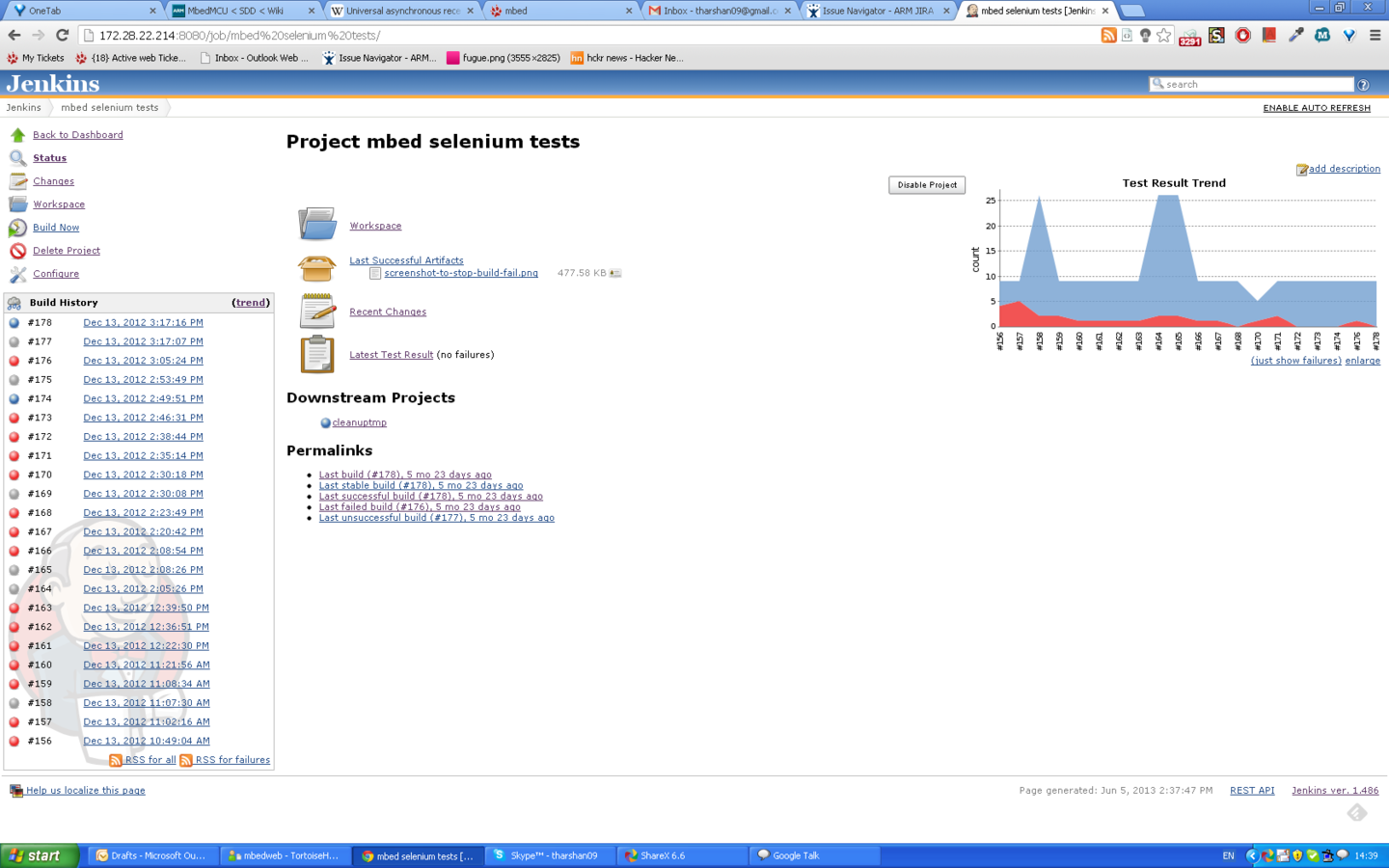The image size is (1389, 868).
Task: Open the Jenkins ver. 1.486 link
Action: [1335, 791]
